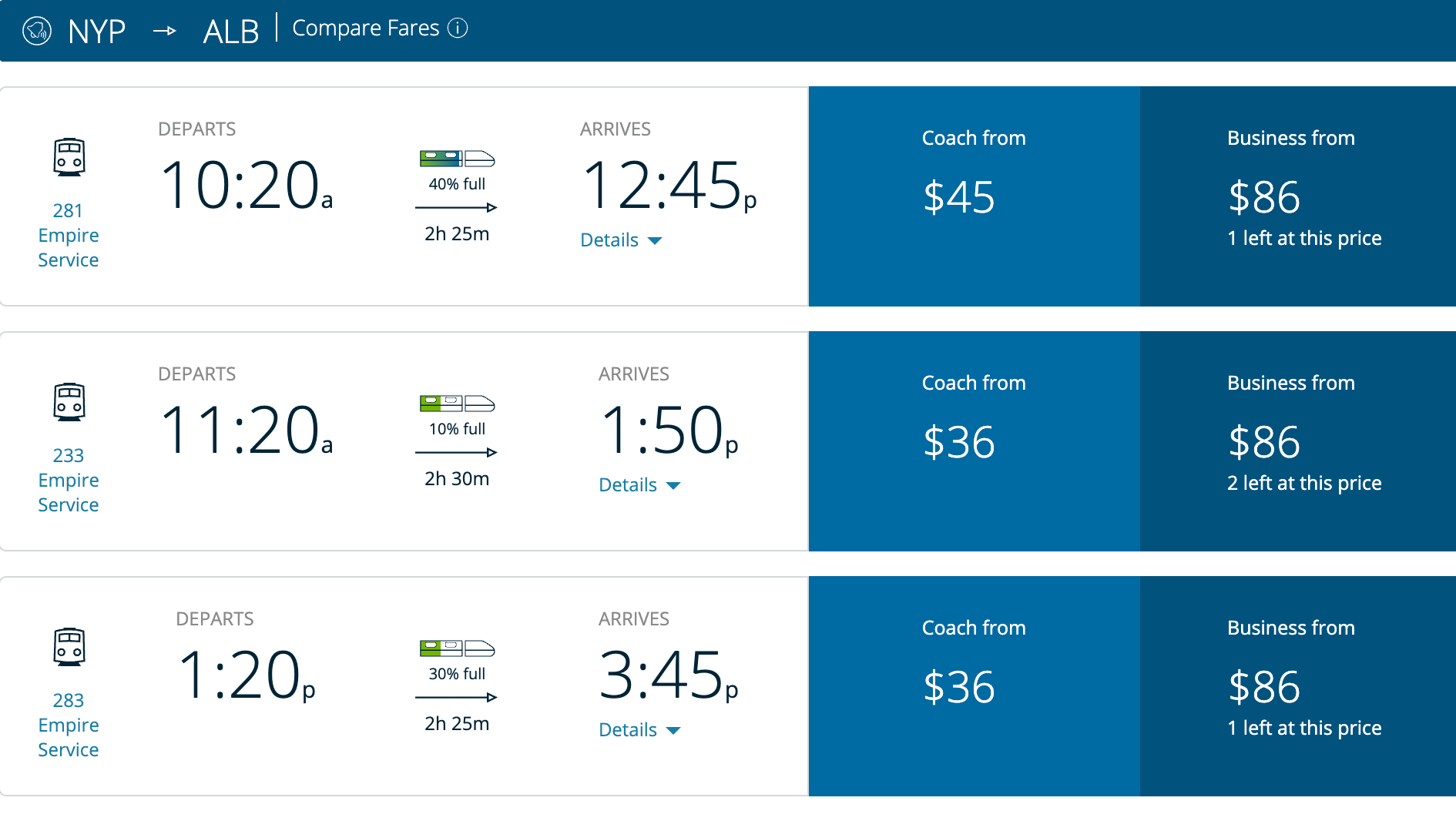Click the train icon for train 233
The image size is (1456, 821).
[69, 402]
